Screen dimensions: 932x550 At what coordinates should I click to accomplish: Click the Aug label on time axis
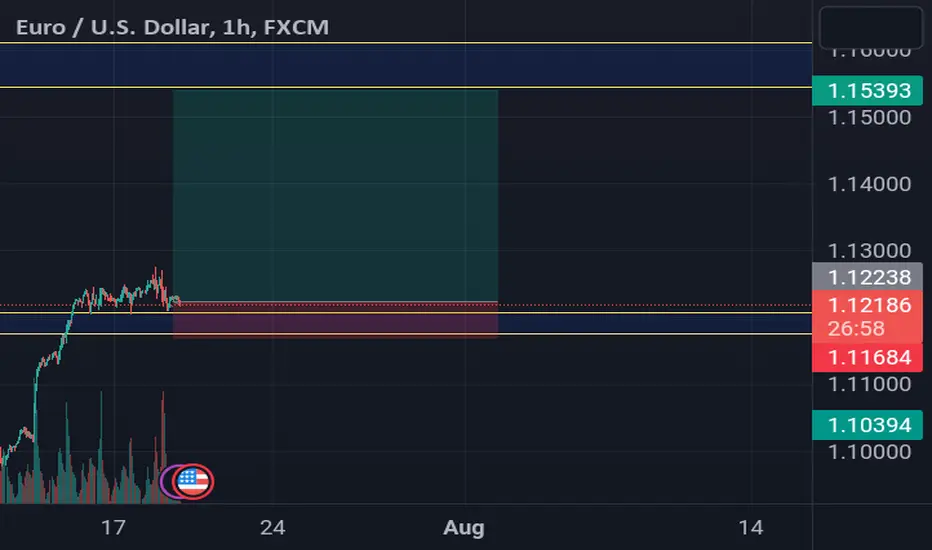[464, 527]
